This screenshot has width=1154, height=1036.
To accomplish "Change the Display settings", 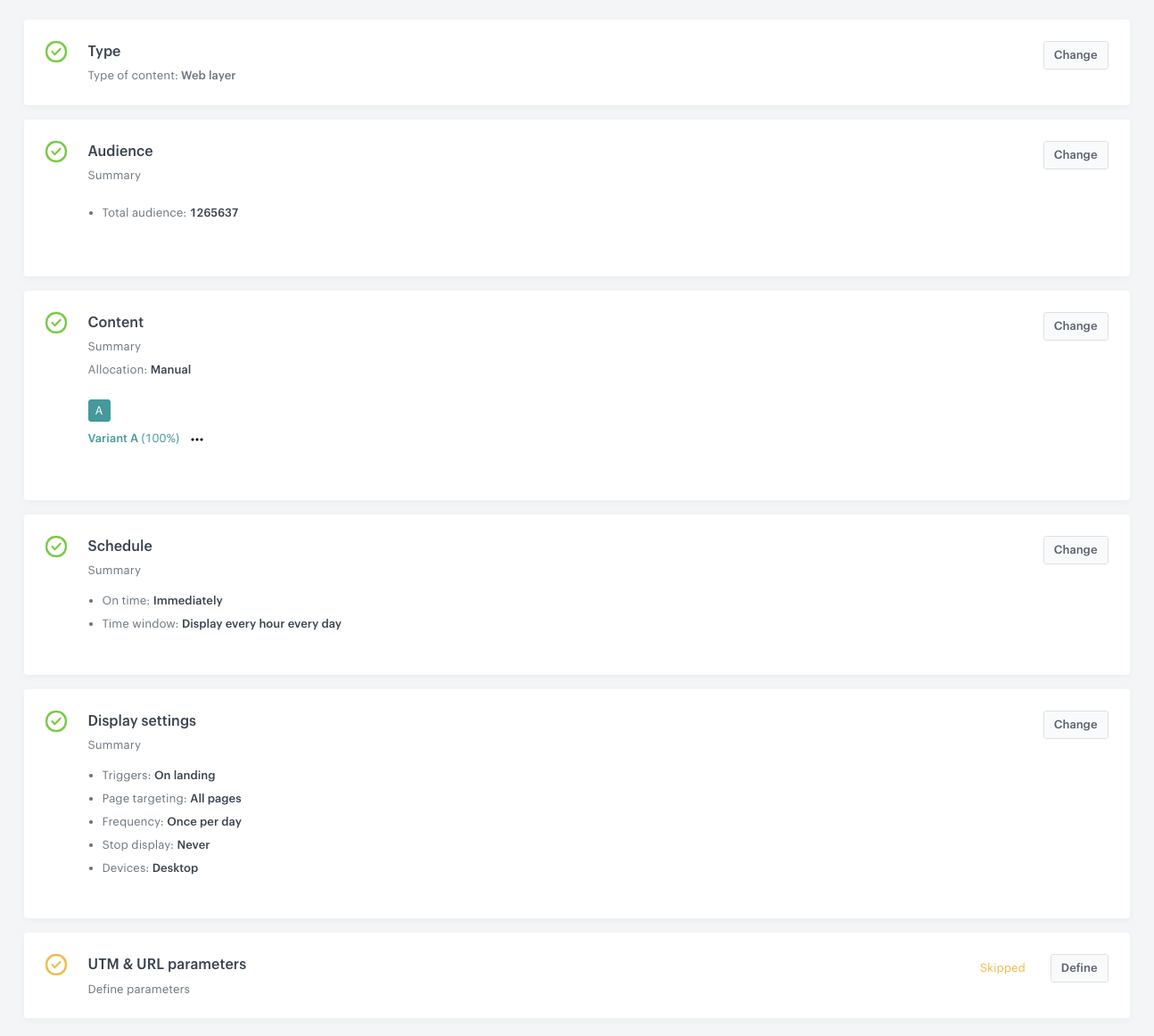I will point(1076,724).
